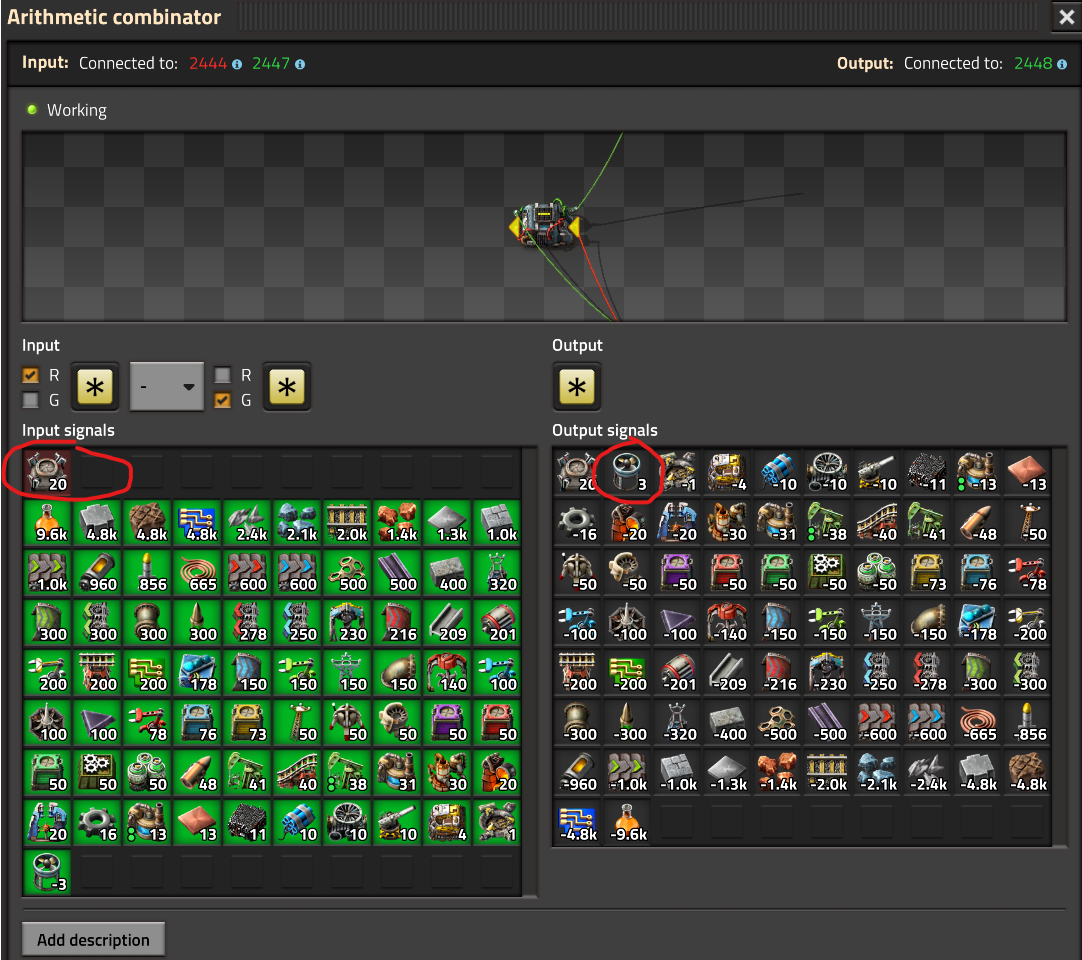This screenshot has height=960, width=1082.
Task: Click the copper plate input signal 13
Action: coord(197,823)
